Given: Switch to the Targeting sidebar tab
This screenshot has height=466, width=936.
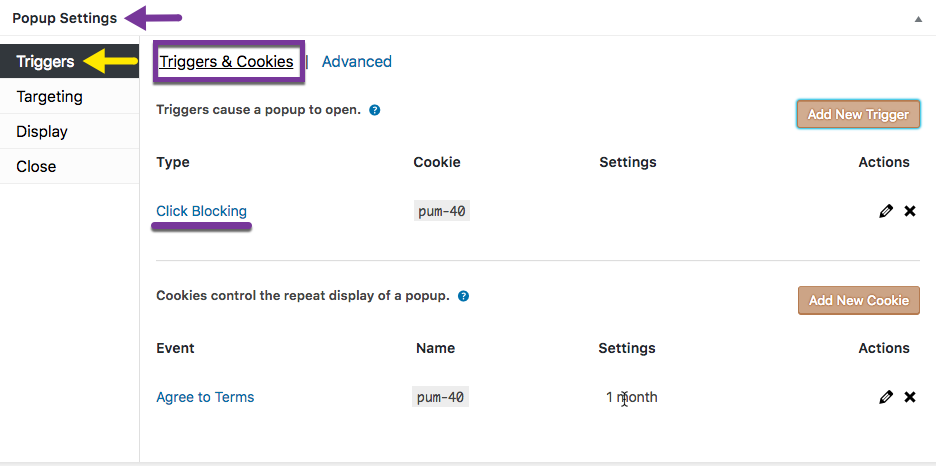Looking at the screenshot, I should click(x=69, y=96).
